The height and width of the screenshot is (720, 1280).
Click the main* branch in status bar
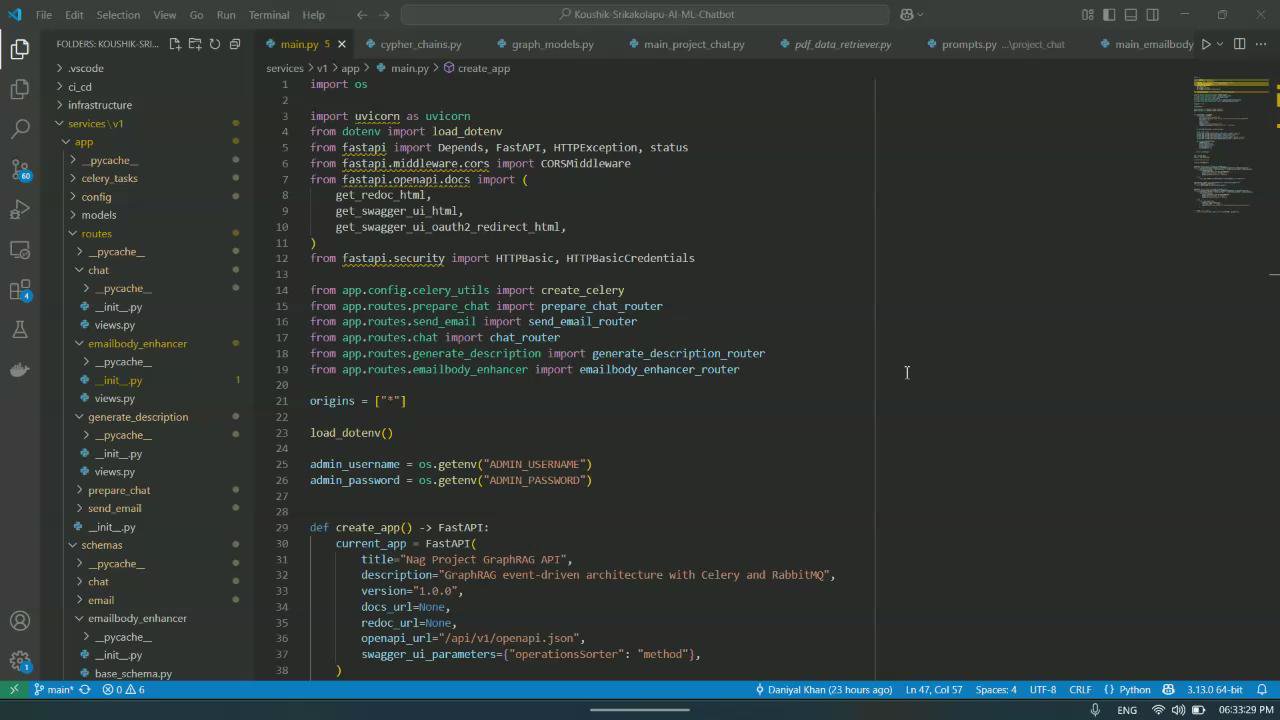[x=54, y=689]
